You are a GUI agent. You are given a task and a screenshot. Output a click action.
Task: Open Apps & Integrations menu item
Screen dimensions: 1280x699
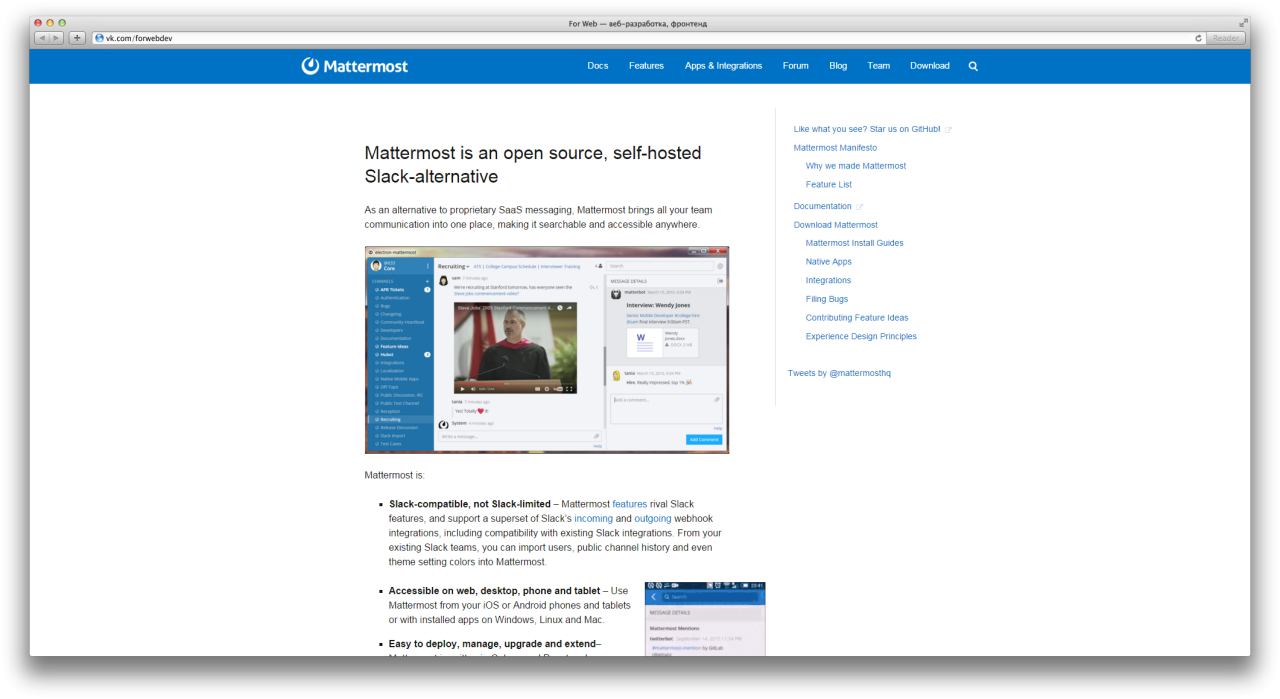tap(724, 66)
